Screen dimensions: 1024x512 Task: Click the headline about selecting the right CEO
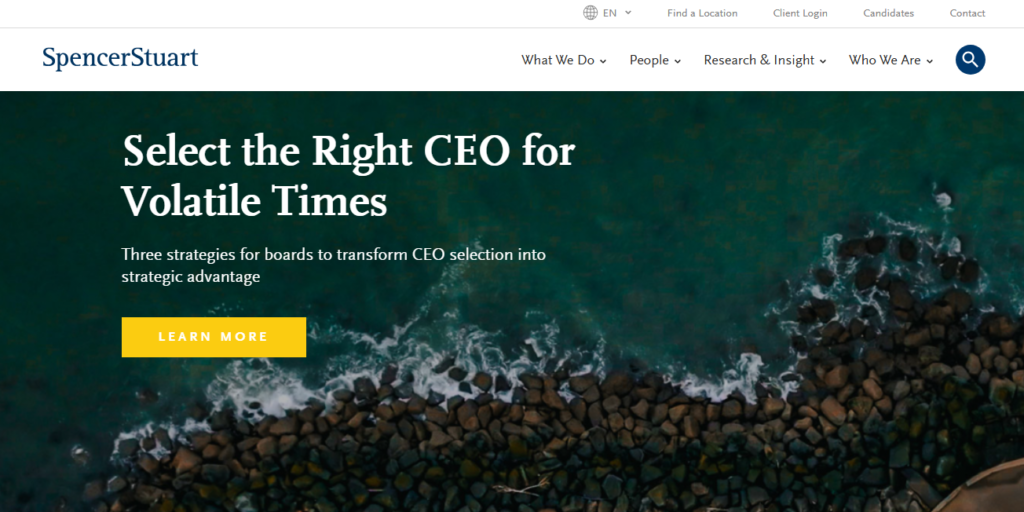348,176
